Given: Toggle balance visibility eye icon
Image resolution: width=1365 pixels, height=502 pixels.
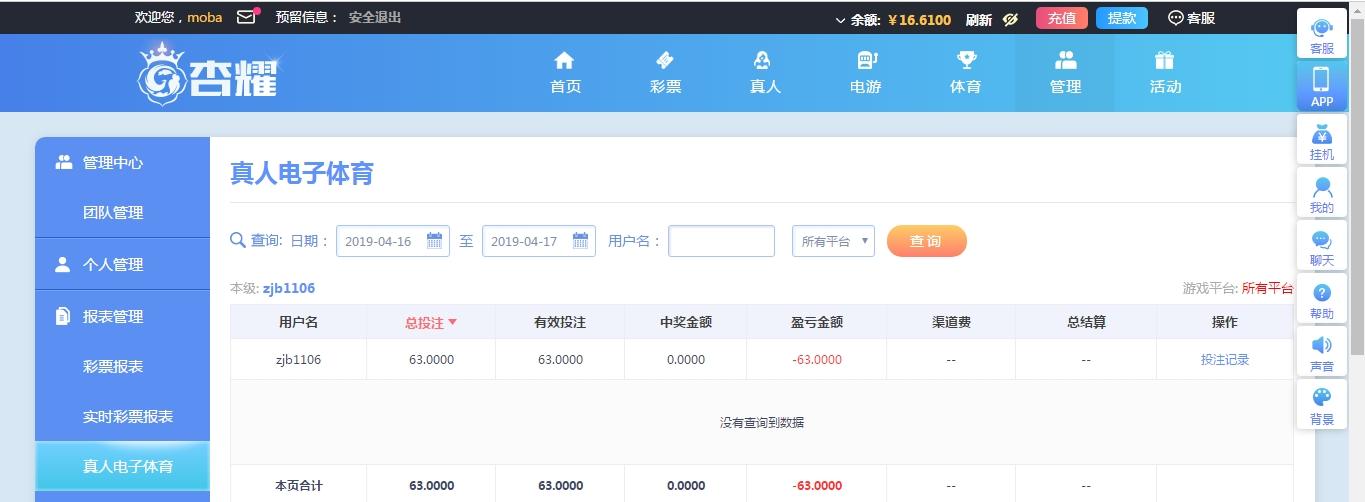Looking at the screenshot, I should (1011, 19).
